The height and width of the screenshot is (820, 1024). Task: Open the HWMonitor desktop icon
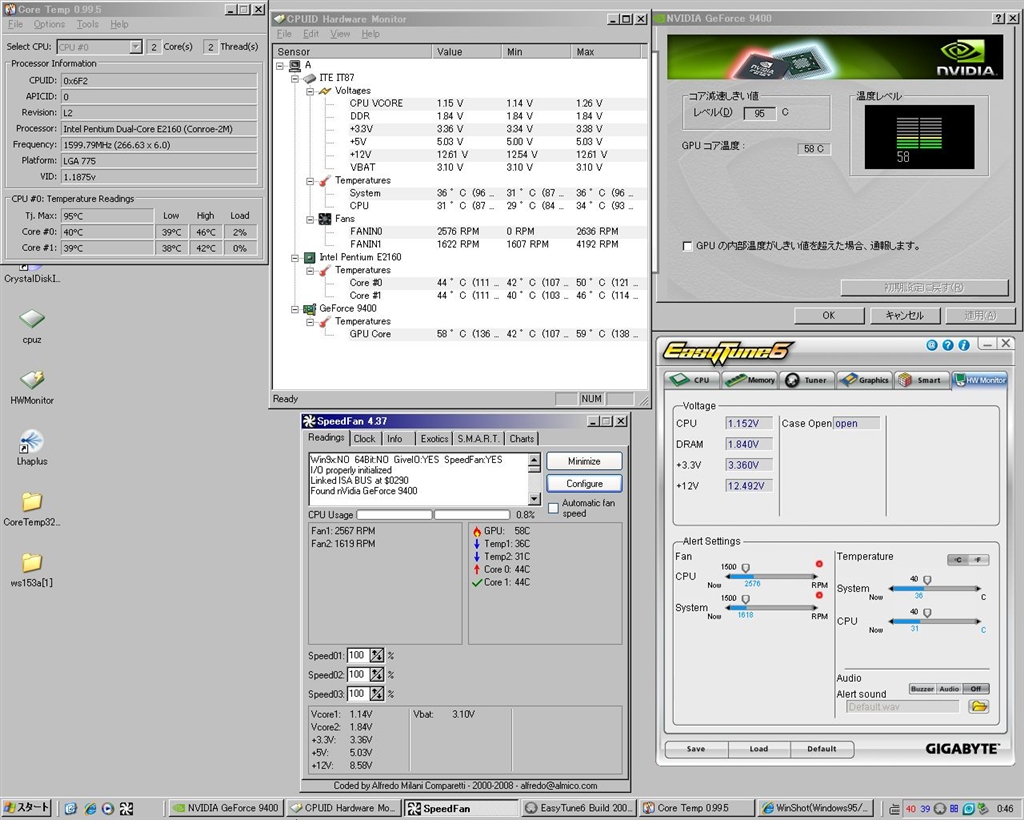tap(32, 381)
